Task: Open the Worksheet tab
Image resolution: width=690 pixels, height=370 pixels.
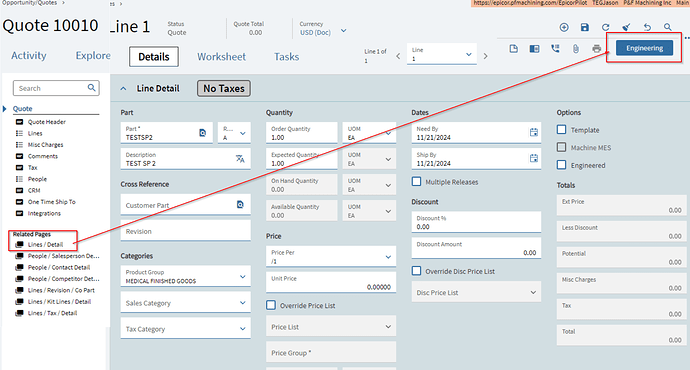Action: 221,57
